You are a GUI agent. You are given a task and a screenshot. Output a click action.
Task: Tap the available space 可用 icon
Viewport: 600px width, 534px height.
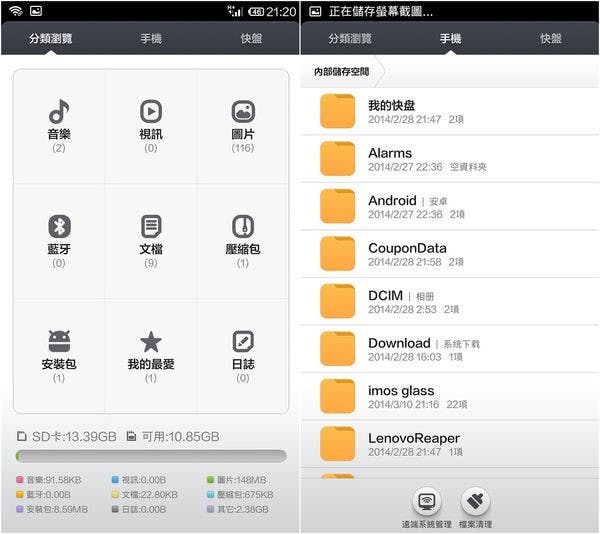(131, 436)
